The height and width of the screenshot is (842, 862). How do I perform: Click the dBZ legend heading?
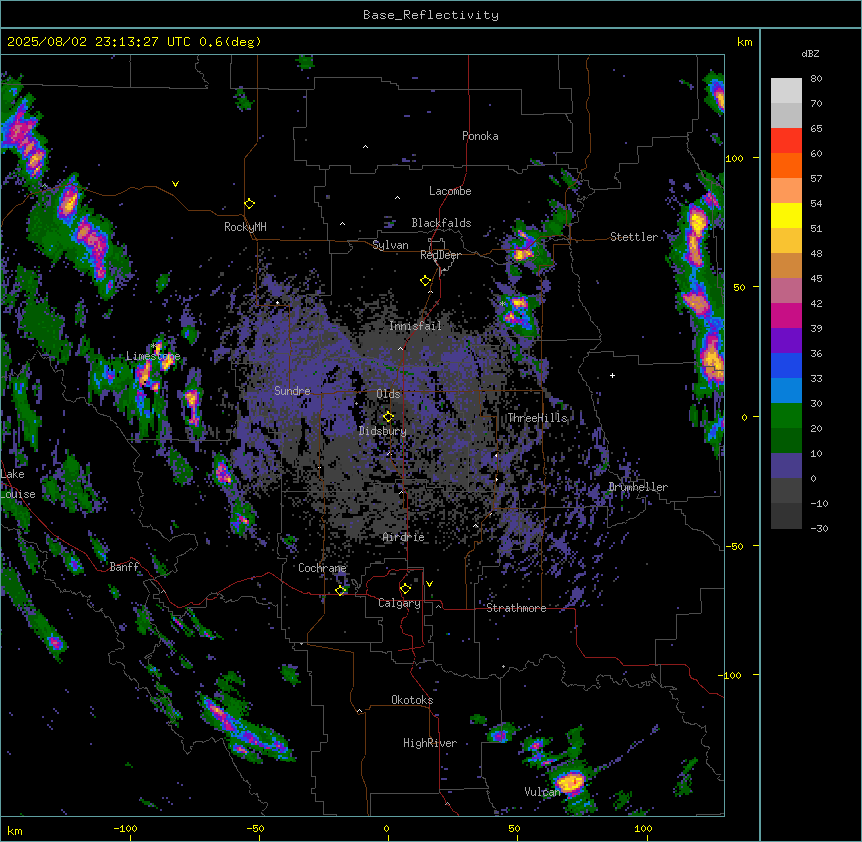click(810, 54)
